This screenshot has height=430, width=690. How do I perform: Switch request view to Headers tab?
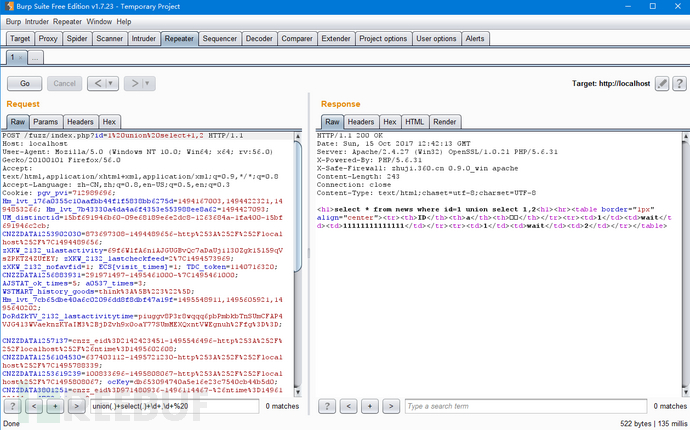point(80,122)
